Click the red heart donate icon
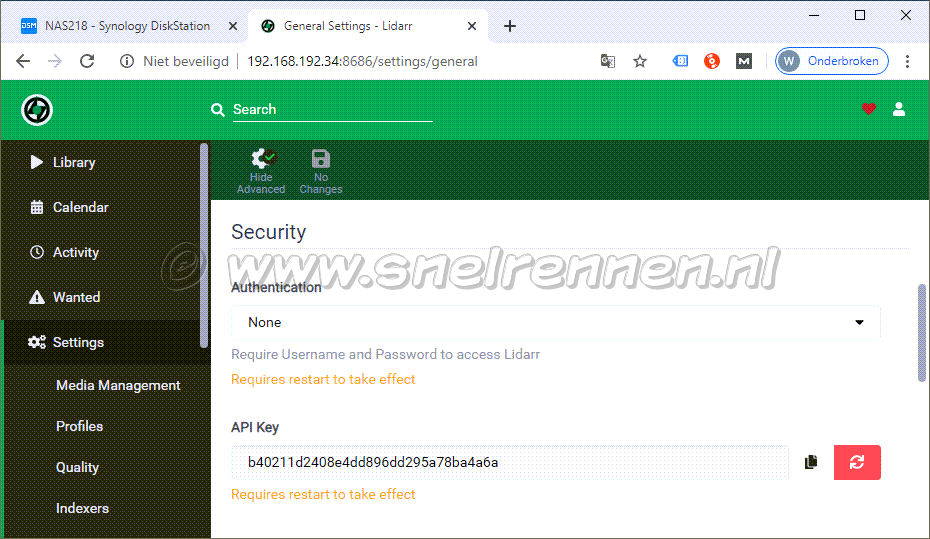This screenshot has height=539, width=930. (x=869, y=109)
